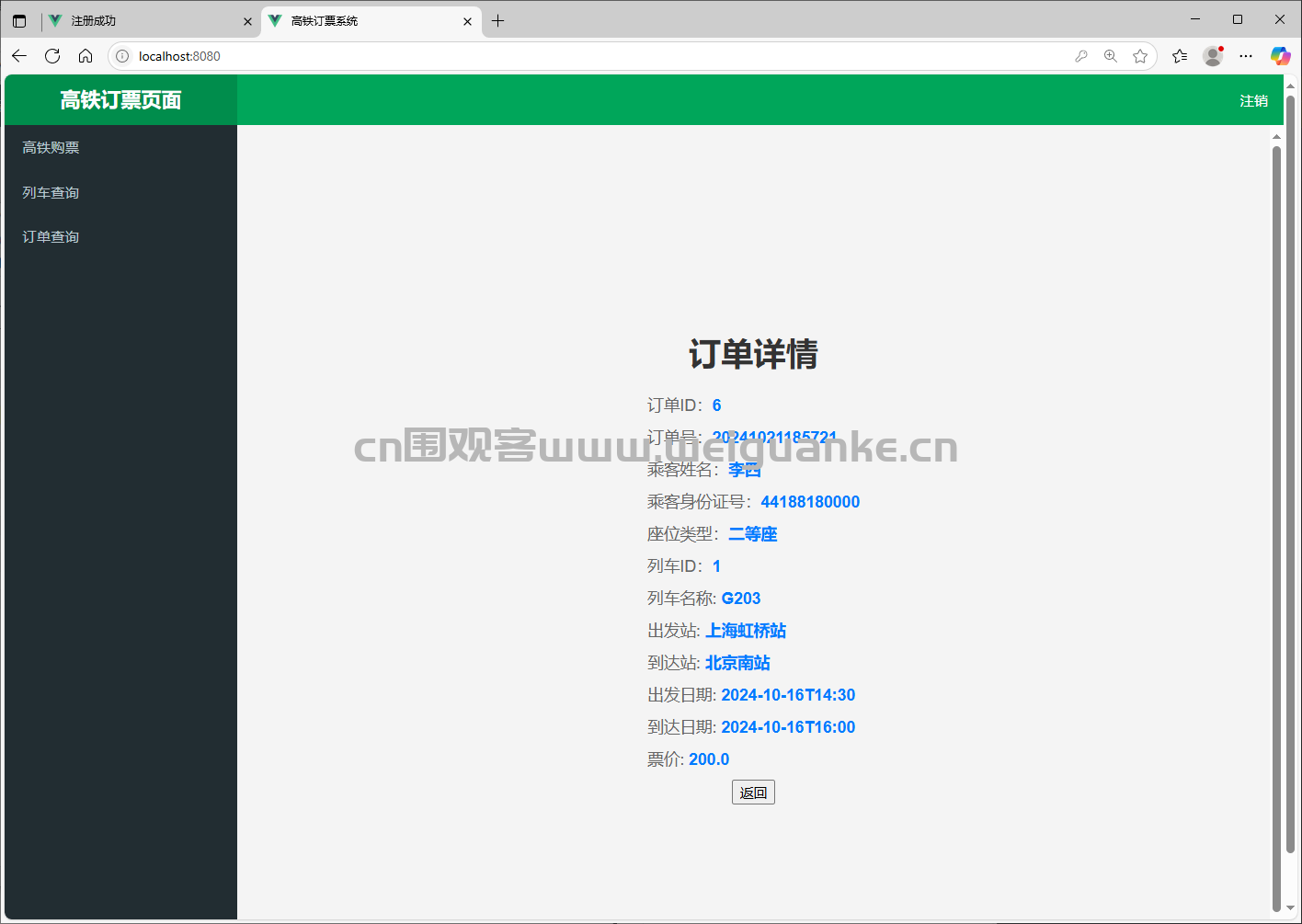Select seat type value 二等座
The height and width of the screenshot is (924, 1302).
click(x=753, y=534)
